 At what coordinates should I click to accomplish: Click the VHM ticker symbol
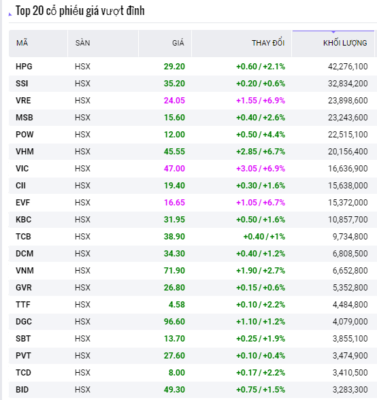point(25,152)
